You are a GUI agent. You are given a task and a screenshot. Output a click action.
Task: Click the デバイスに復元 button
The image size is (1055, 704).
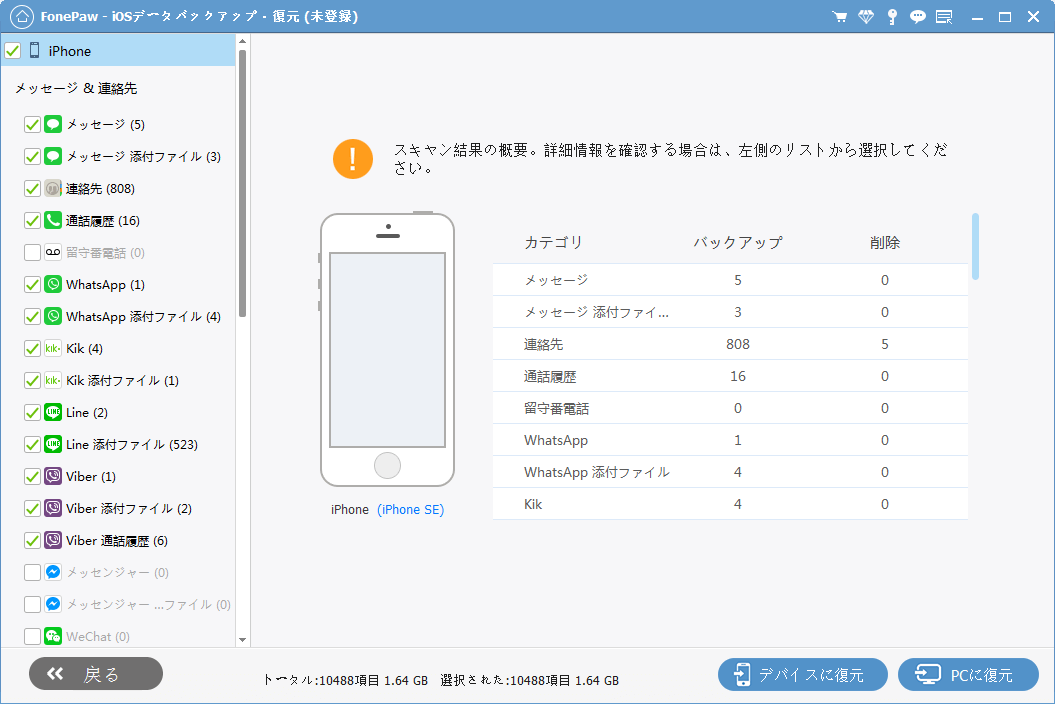coord(803,674)
